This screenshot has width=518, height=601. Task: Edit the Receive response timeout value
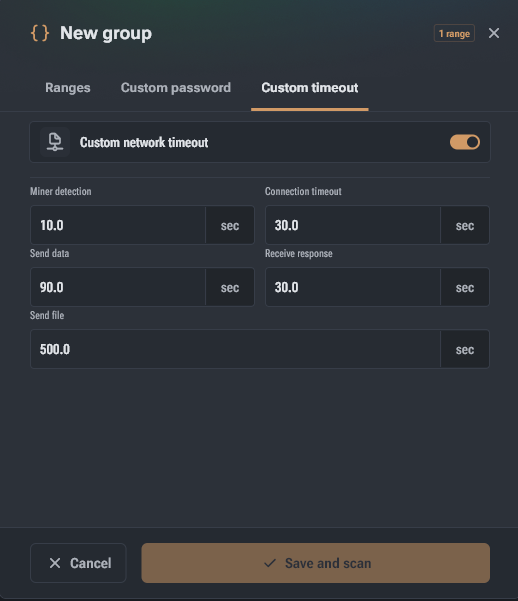coord(353,287)
